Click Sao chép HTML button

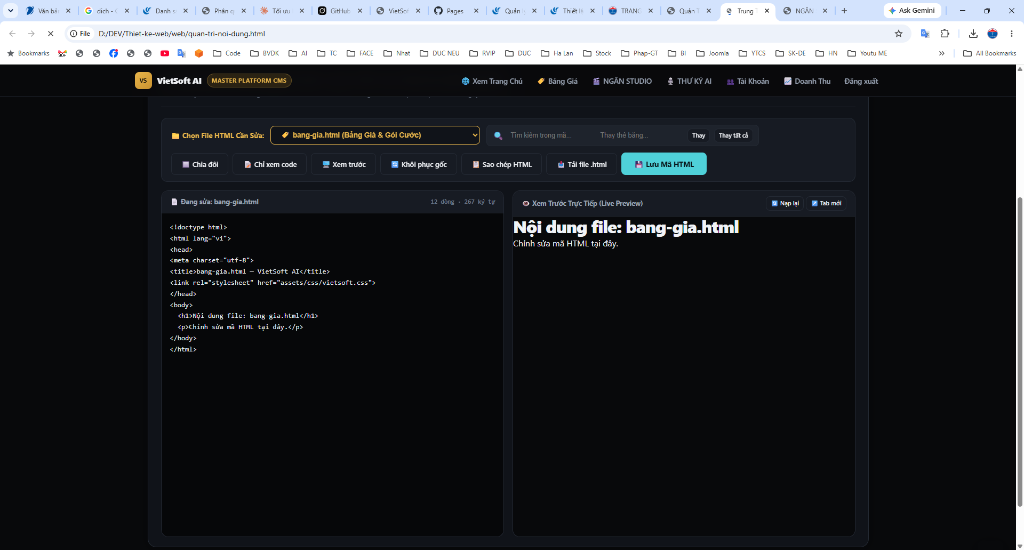point(502,164)
